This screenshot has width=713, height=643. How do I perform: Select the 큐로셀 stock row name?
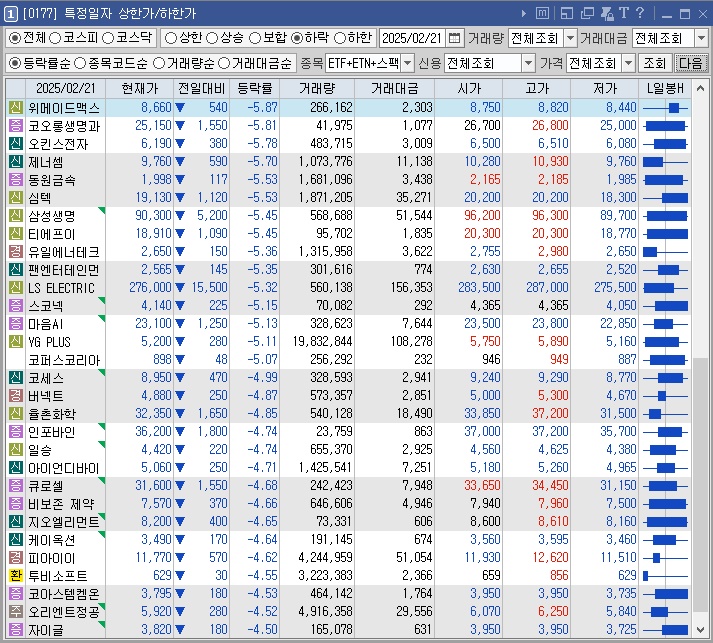(46, 486)
